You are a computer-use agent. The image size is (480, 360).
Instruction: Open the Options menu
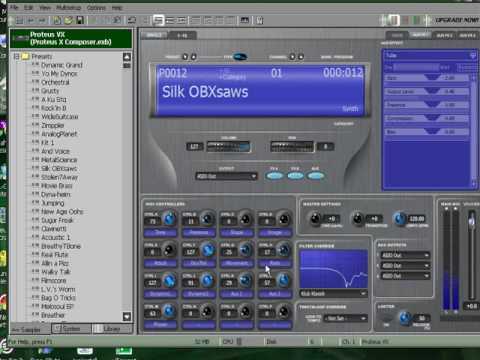pyautogui.click(x=96, y=7)
